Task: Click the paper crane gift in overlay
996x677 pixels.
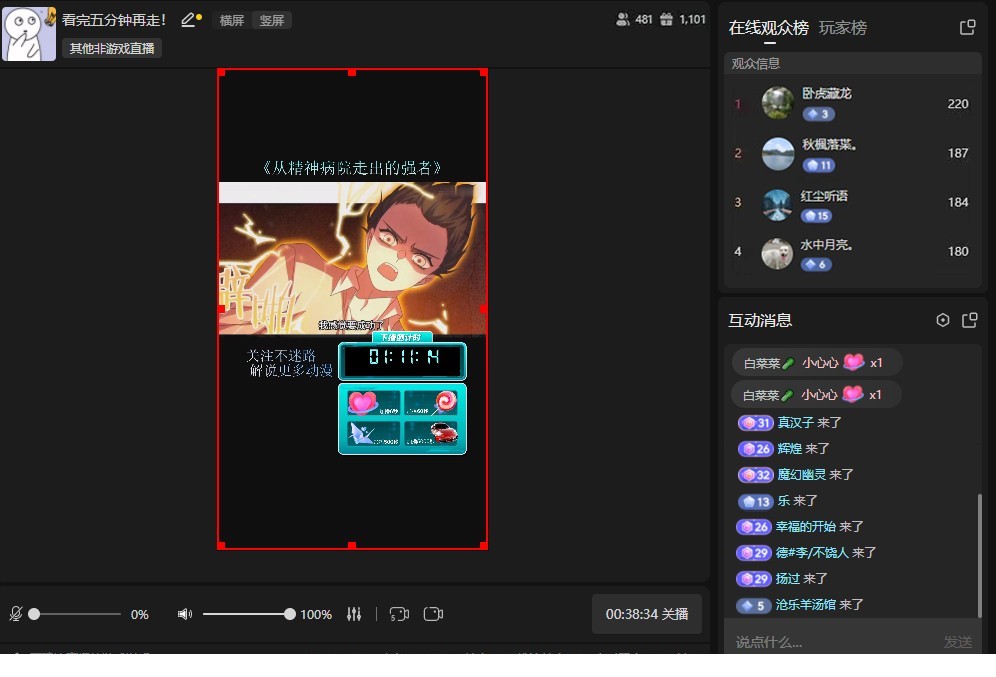Action: tap(360, 433)
